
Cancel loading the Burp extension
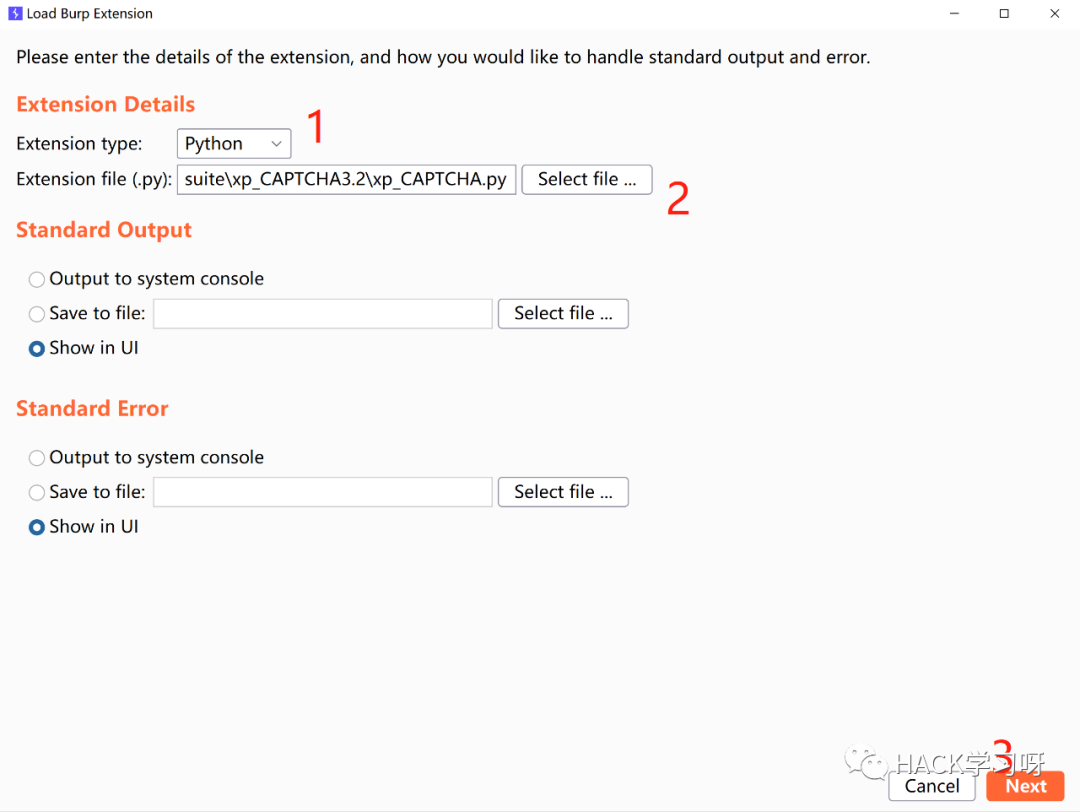[931, 786]
